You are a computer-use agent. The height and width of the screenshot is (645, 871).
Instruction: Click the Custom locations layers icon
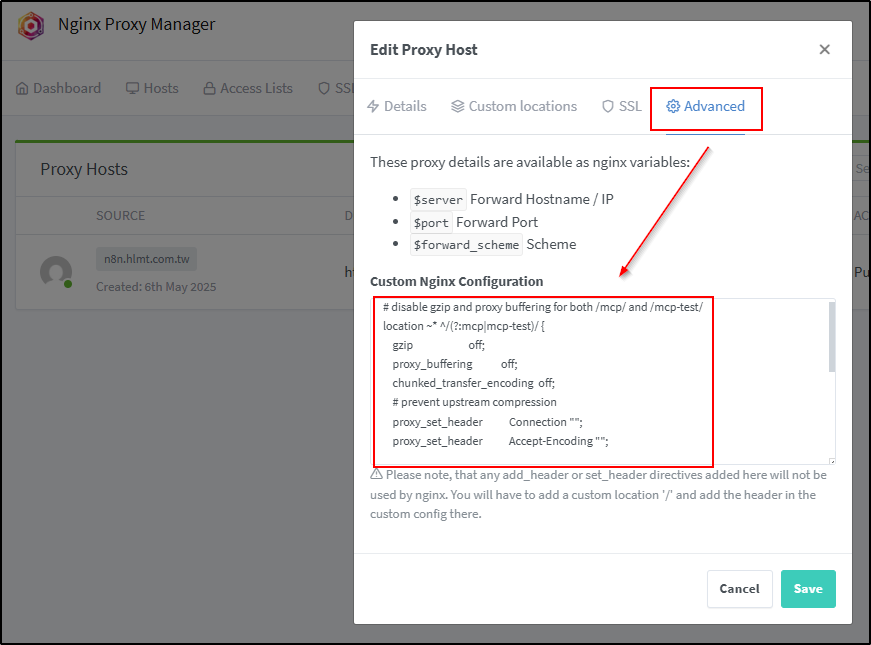point(457,106)
